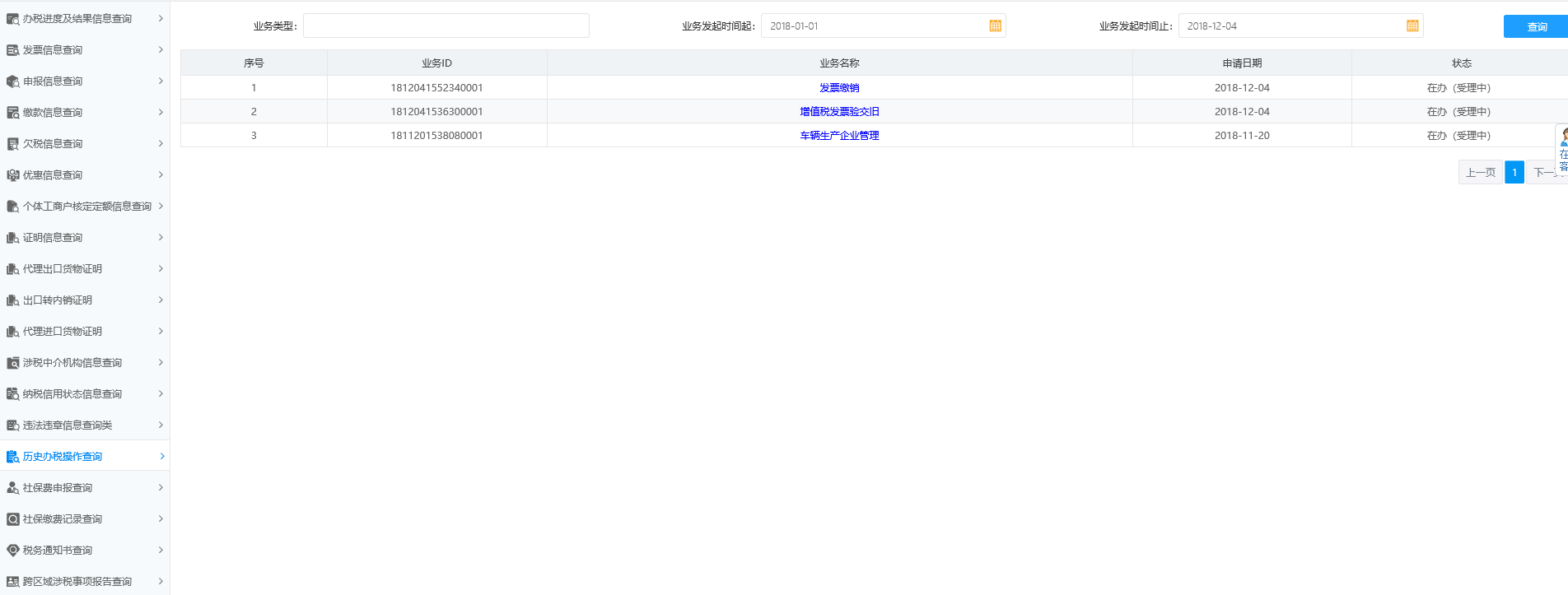Open 出口转内销证明 menu item
The height and width of the screenshot is (595, 1568).
[x=58, y=300]
